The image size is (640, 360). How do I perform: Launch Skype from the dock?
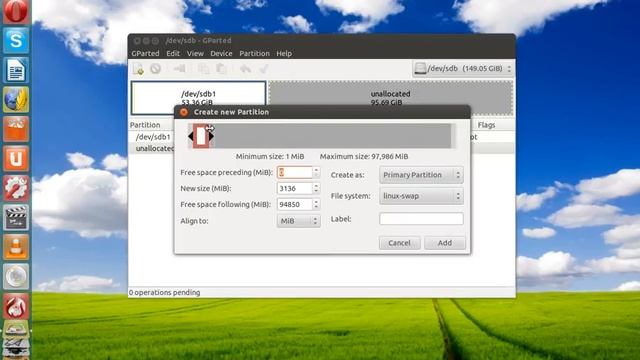[x=16, y=40]
